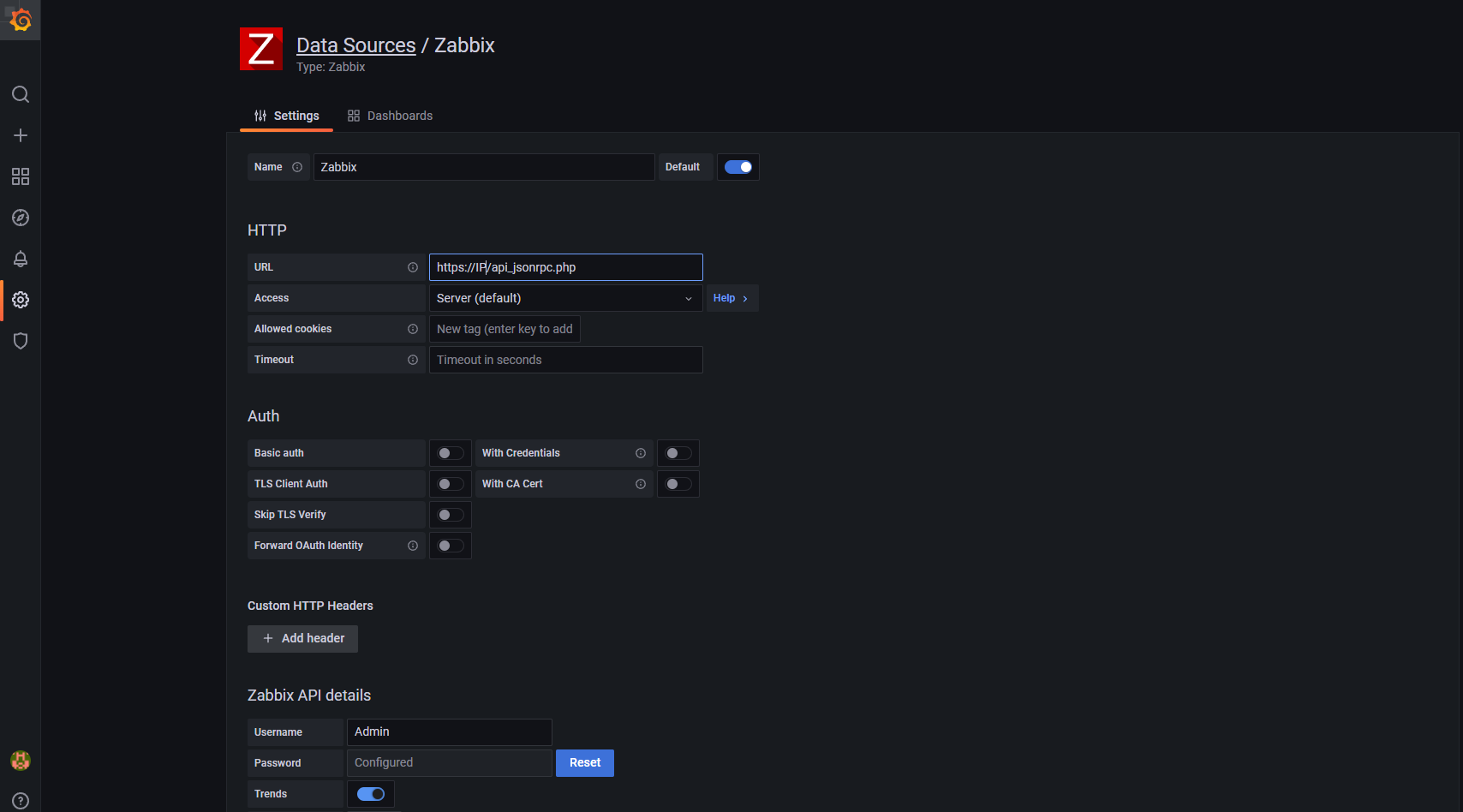This screenshot has height=812, width=1463.
Task: Show info tooltip for Forward OAuth Identity
Action: [x=413, y=546]
